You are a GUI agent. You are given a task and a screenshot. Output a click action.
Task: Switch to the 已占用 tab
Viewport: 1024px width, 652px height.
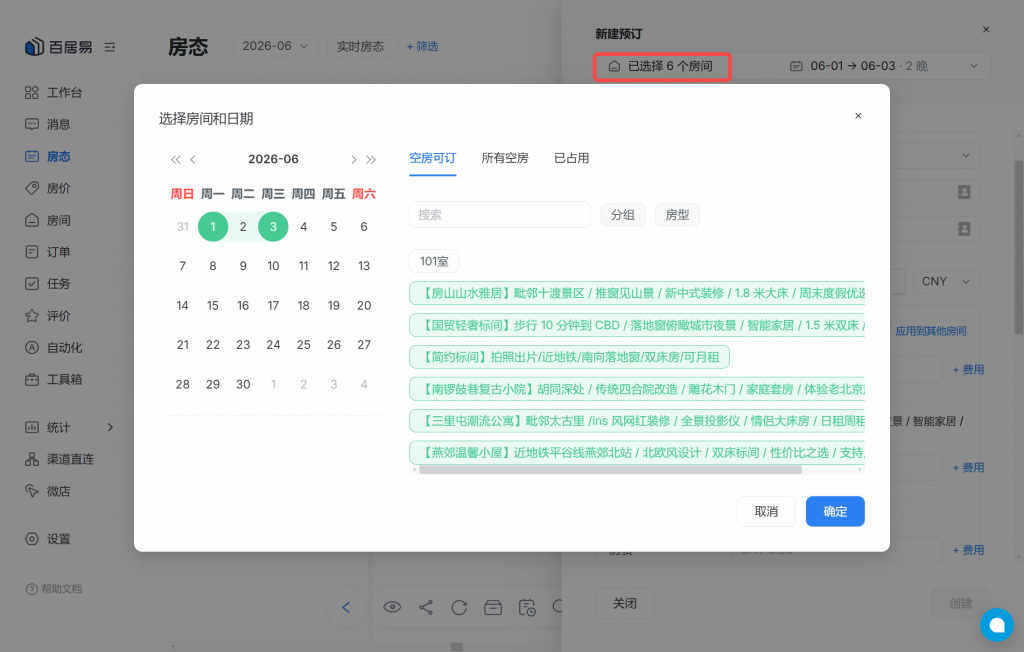pos(571,158)
